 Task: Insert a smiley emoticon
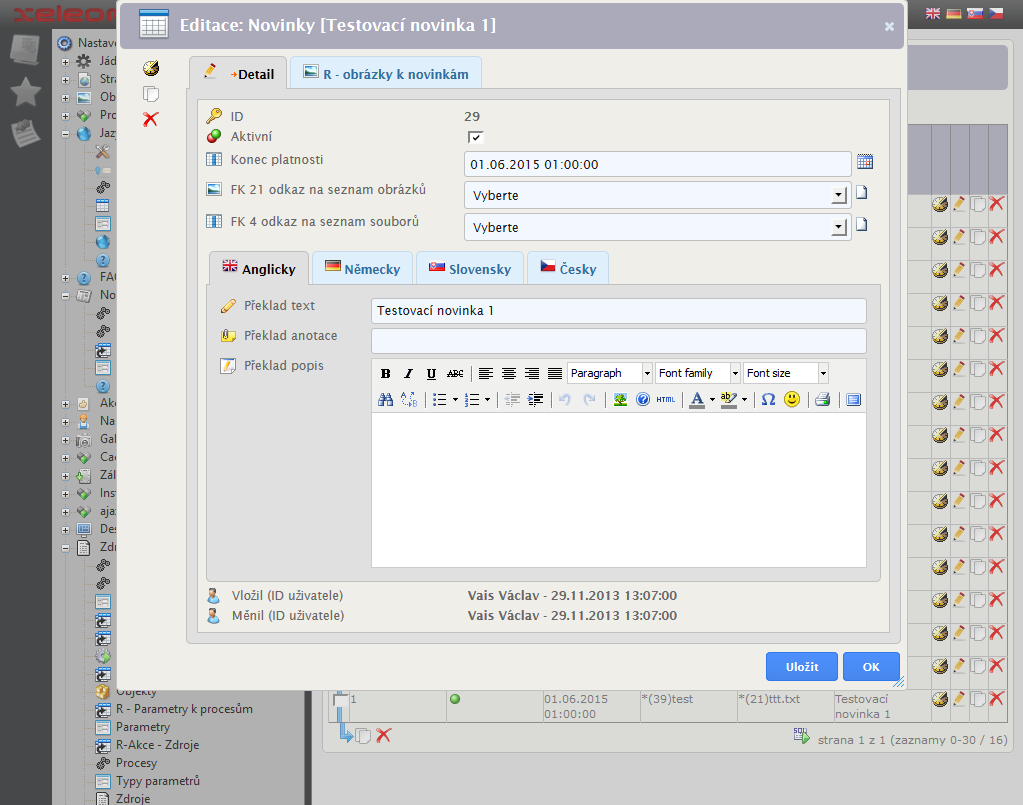pyautogui.click(x=792, y=399)
